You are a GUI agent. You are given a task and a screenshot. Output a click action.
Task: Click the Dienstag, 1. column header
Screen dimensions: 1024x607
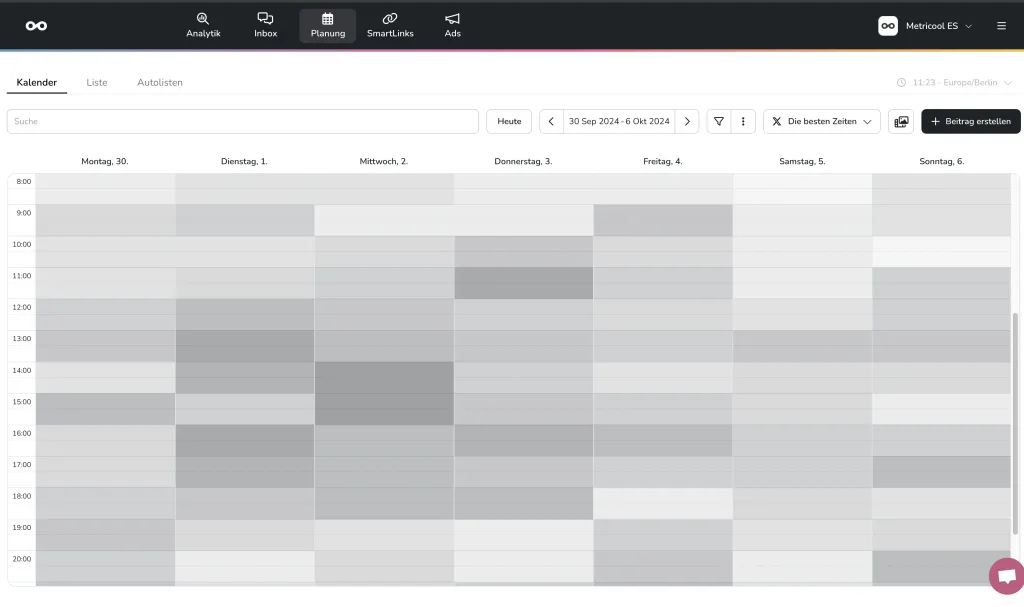point(244,161)
